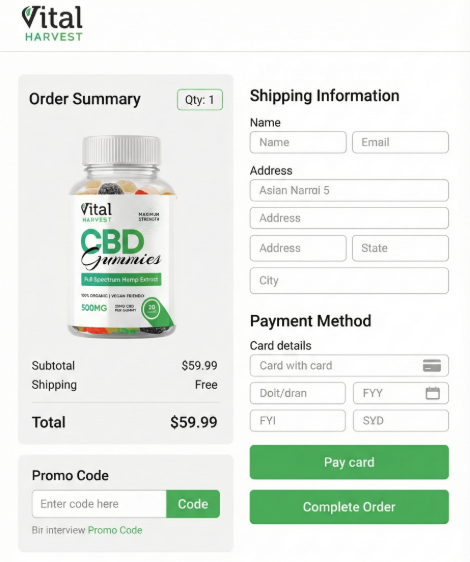Viewport: 470px width, 562px height.
Task: Select the State field
Action: [400, 248]
